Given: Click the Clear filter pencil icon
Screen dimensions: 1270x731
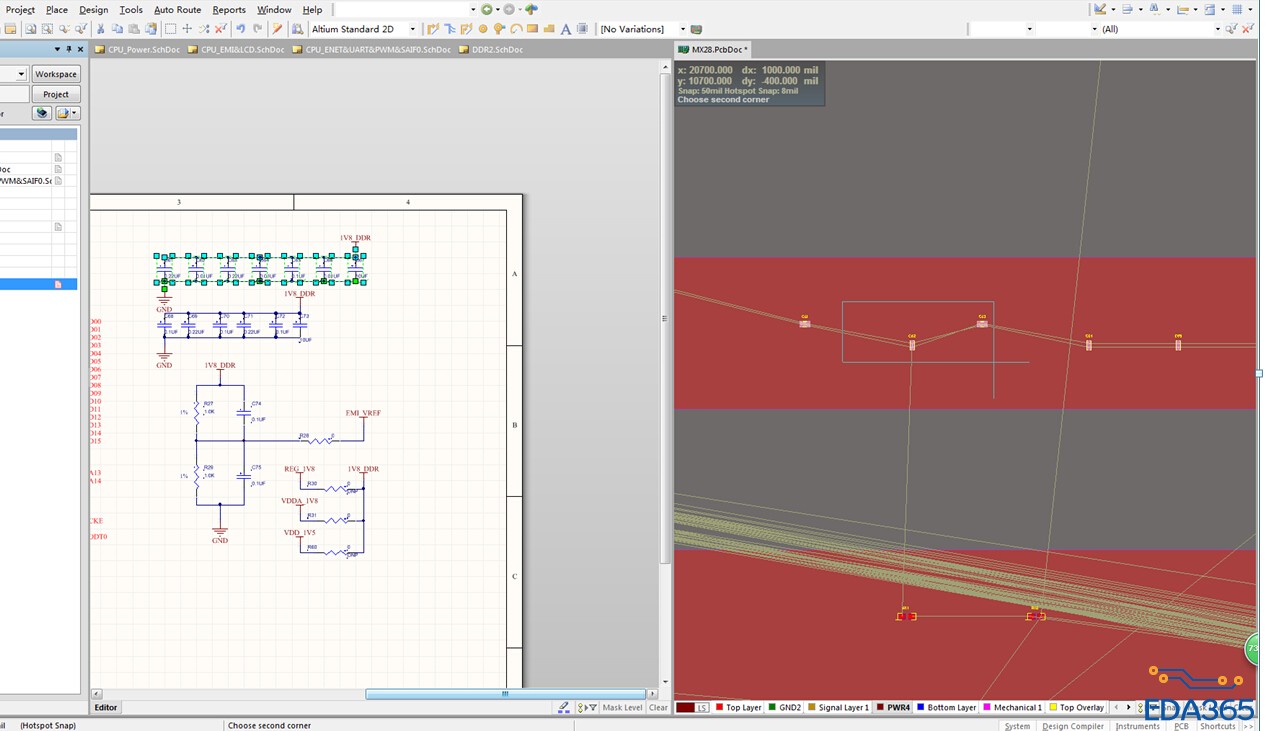Looking at the screenshot, I should click(564, 707).
